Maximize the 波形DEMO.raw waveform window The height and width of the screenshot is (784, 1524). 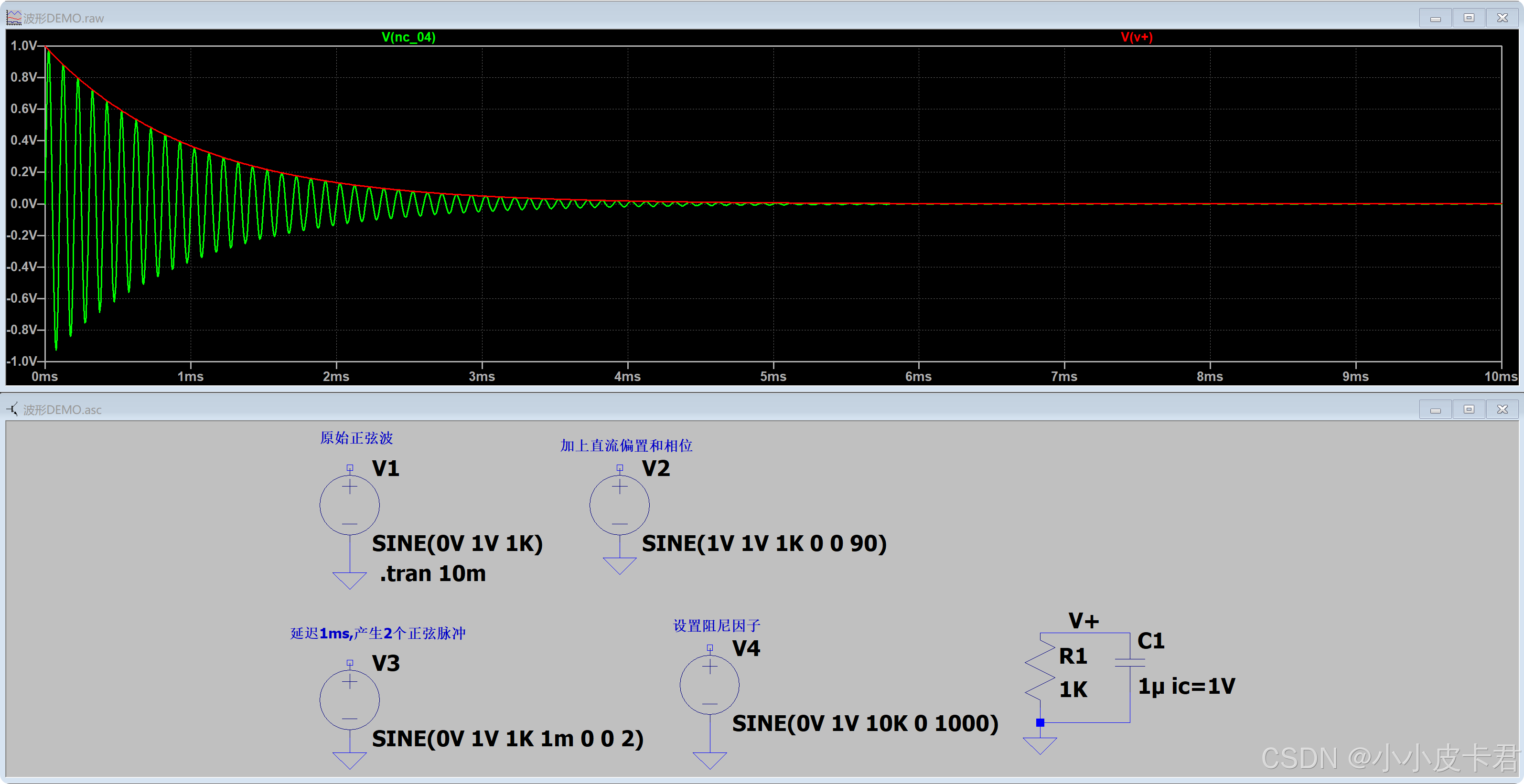point(1469,18)
